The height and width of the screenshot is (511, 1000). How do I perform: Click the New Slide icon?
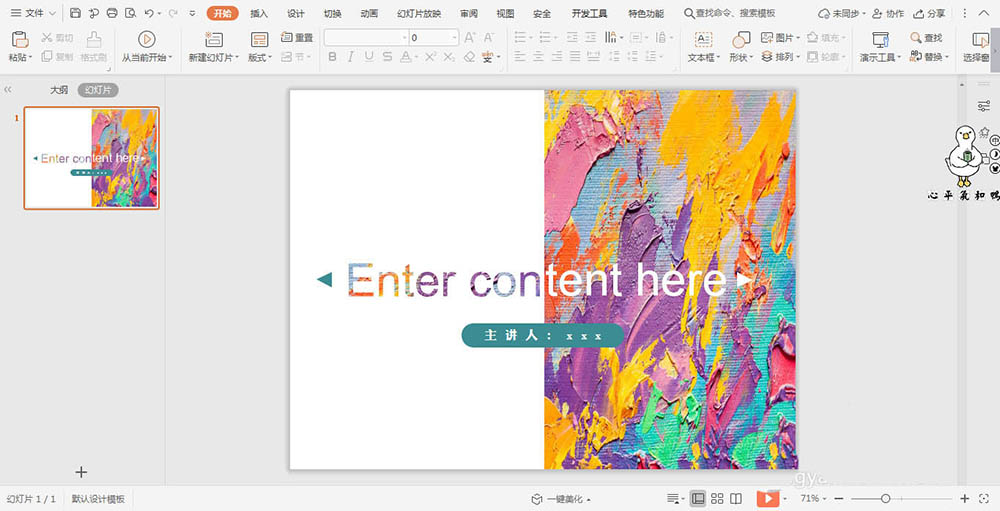coord(214,40)
